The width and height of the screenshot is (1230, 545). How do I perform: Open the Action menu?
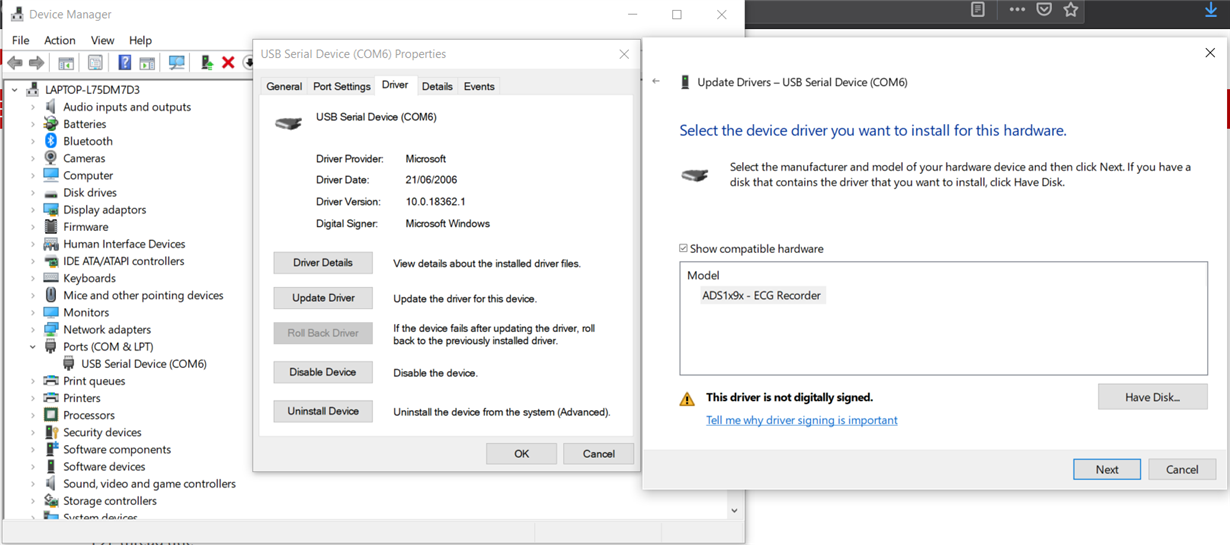(59, 40)
